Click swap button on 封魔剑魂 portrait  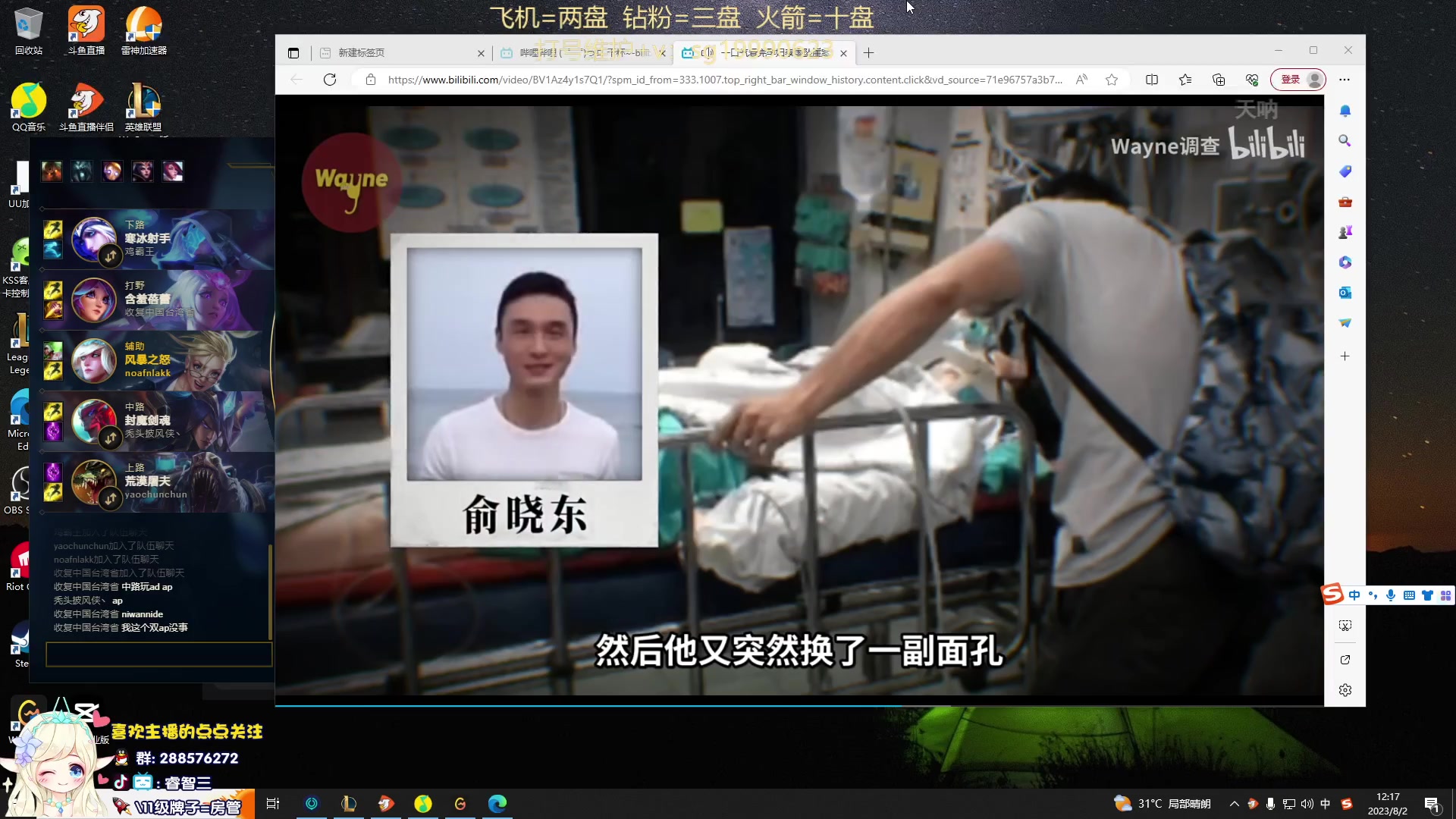pos(111,438)
